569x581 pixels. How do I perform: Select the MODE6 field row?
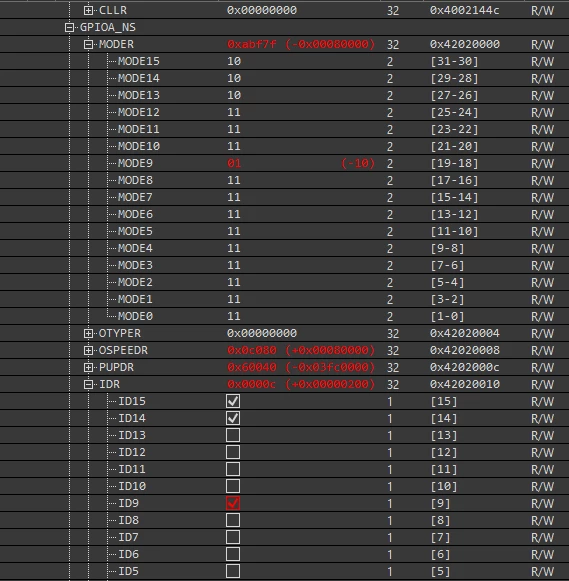[284, 215]
